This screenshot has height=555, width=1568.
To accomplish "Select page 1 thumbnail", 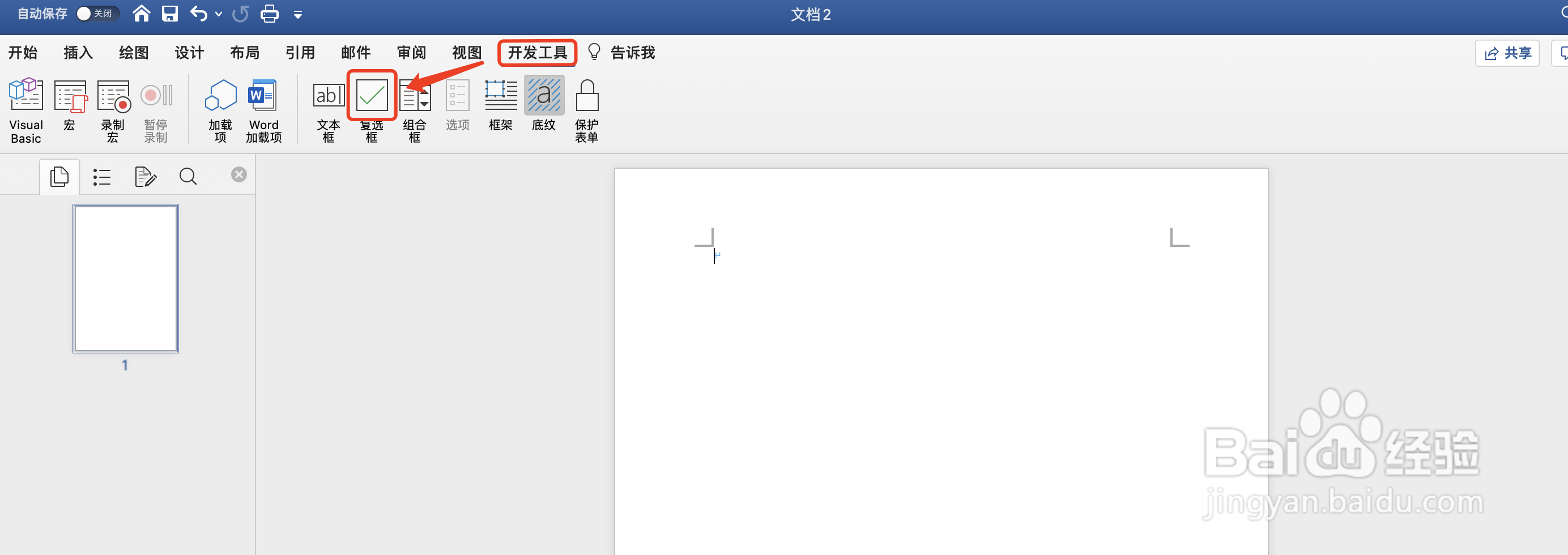I will [126, 279].
